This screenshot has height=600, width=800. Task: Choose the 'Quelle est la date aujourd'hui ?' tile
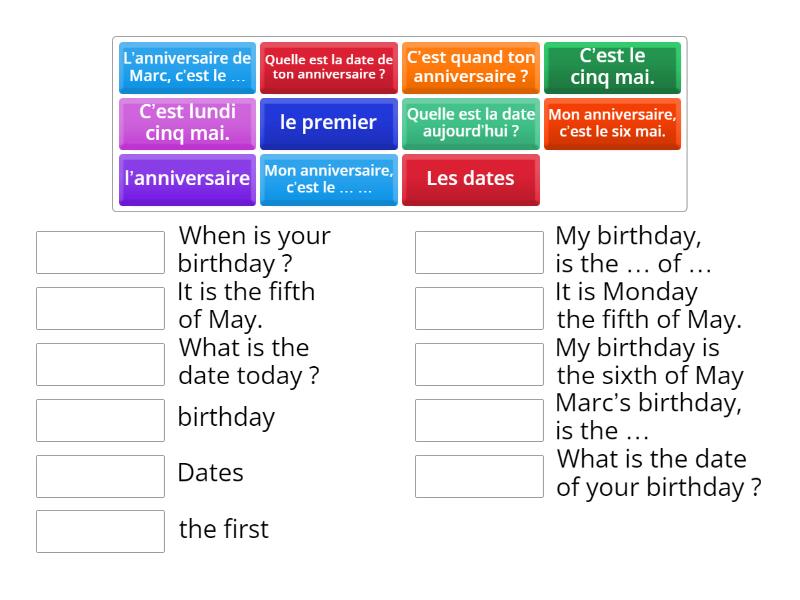[x=471, y=124]
